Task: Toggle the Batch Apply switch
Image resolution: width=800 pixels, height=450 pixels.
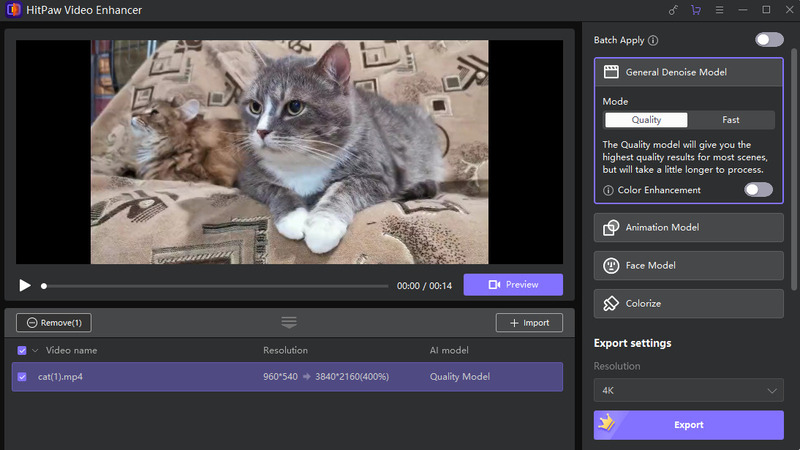Action: tap(769, 40)
